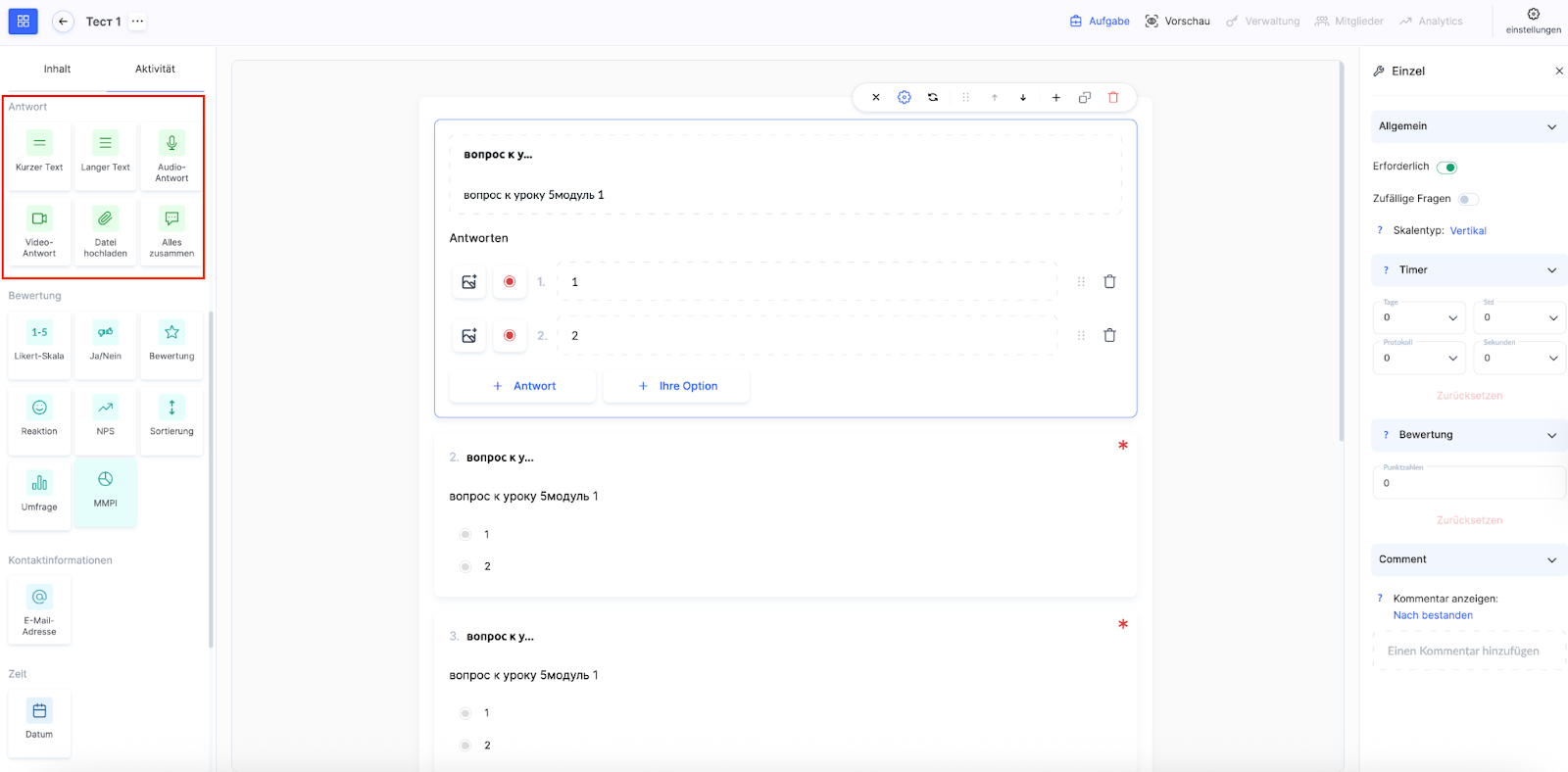Select the Likert-Skala rating block
Viewport: 1568px width, 772px height.
coord(39,343)
